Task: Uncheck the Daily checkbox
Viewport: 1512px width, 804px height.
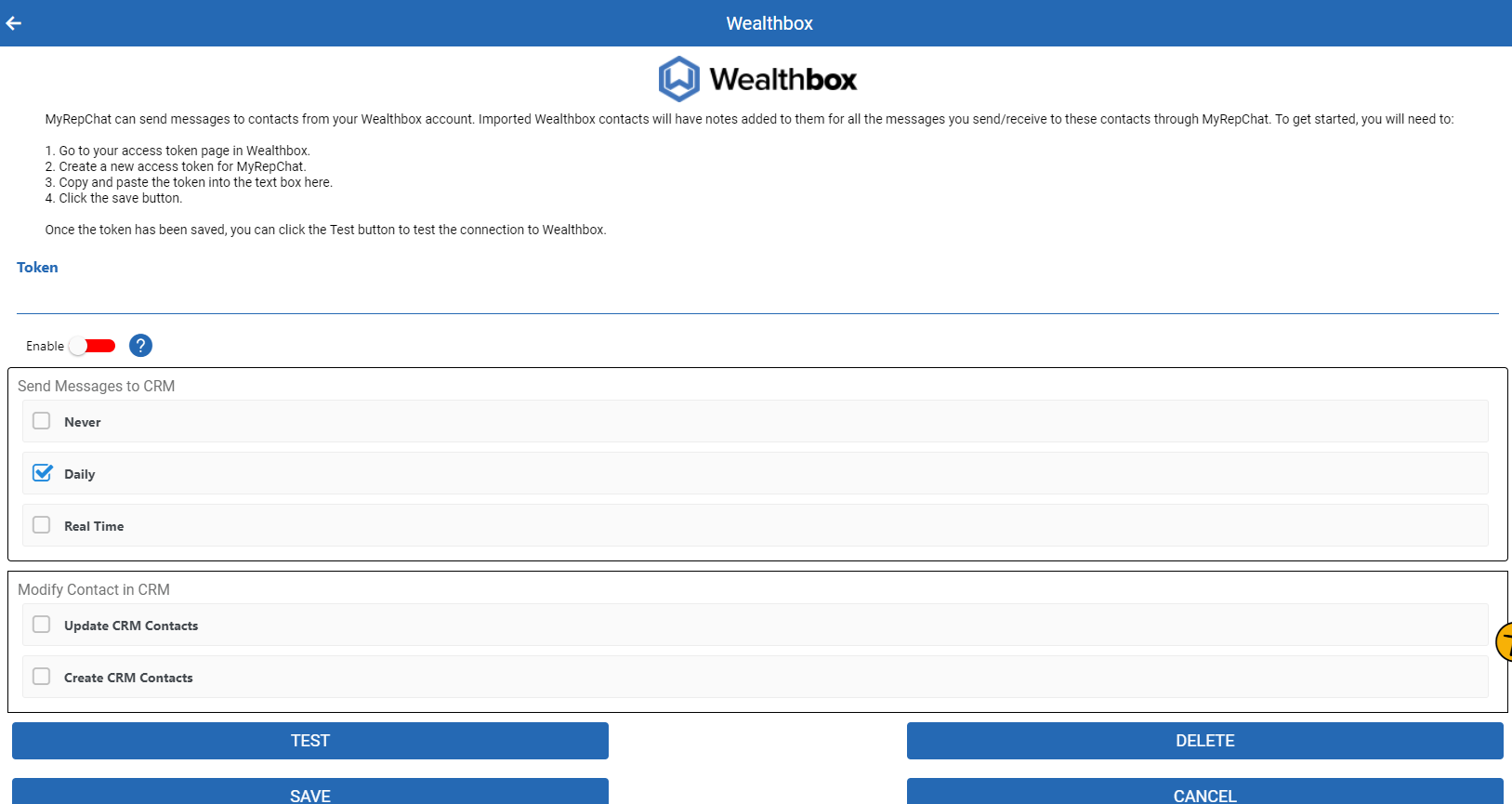Action: [x=42, y=473]
